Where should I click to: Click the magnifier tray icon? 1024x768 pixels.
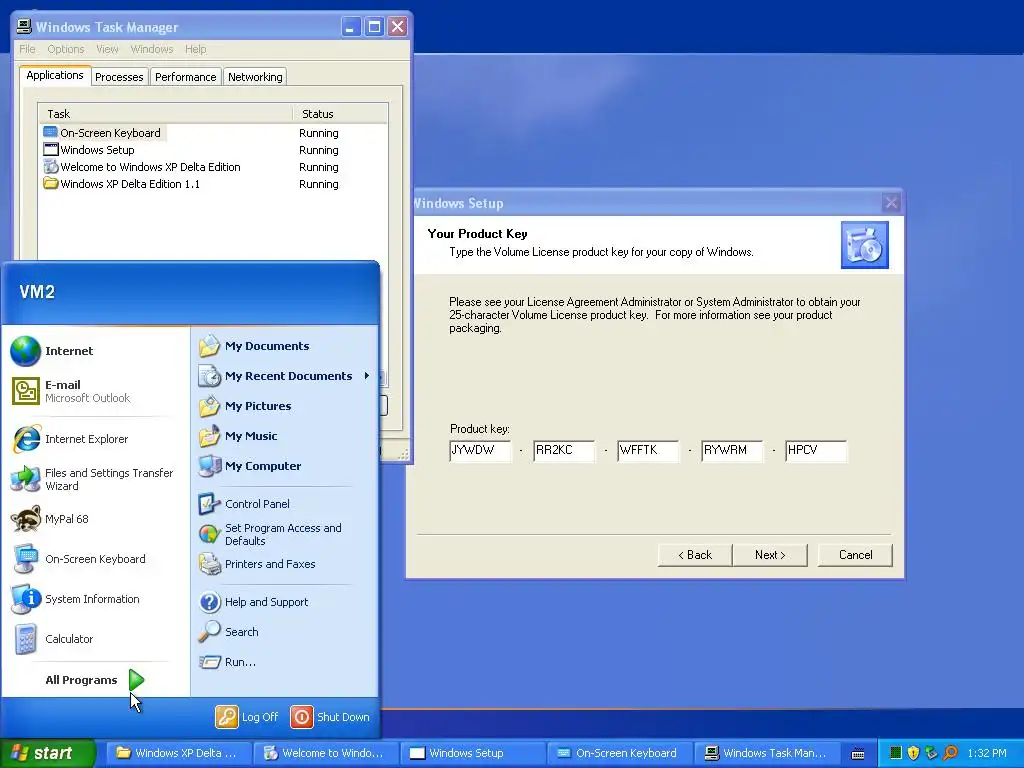pos(950,753)
